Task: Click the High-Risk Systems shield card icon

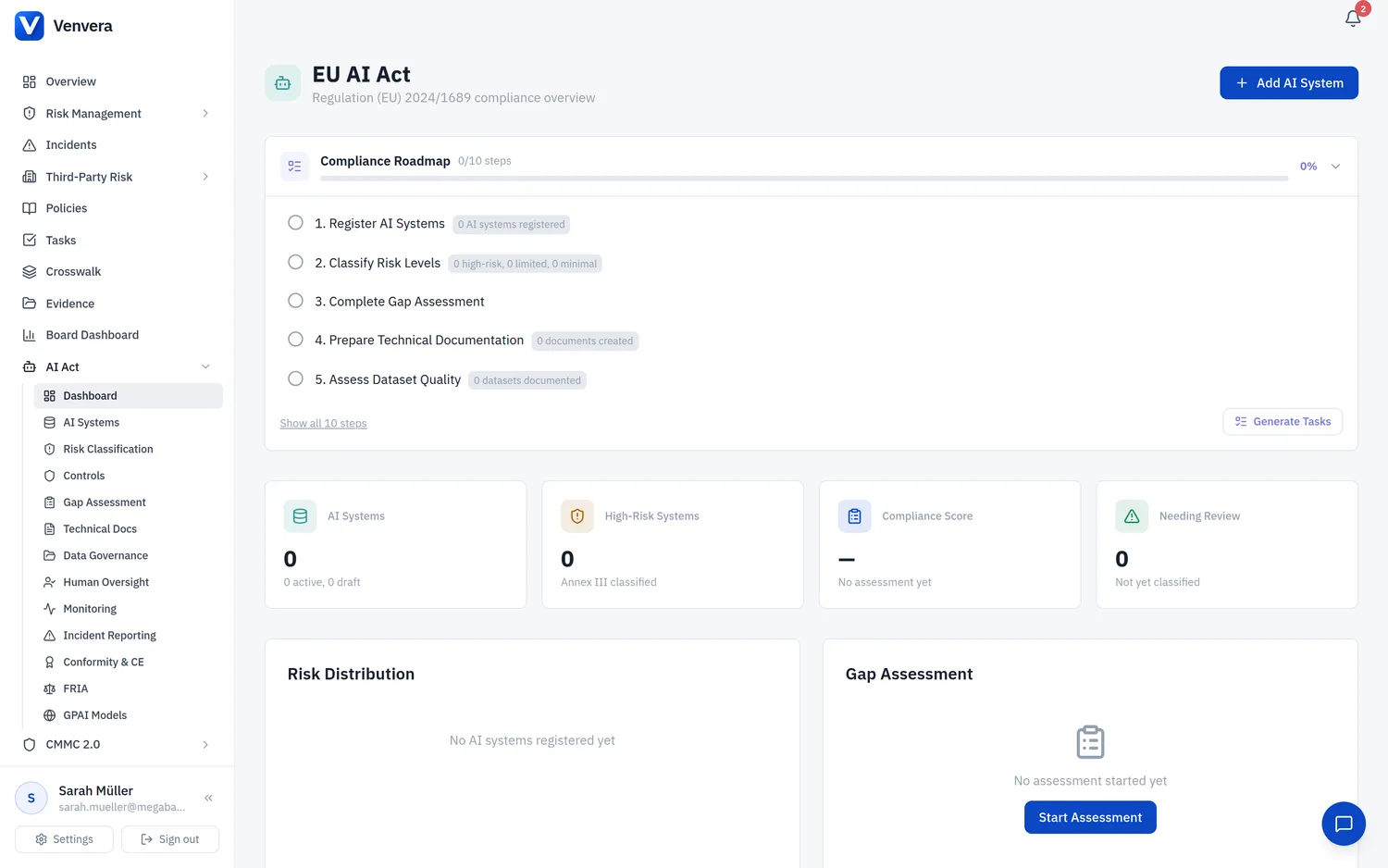Action: coord(577,516)
